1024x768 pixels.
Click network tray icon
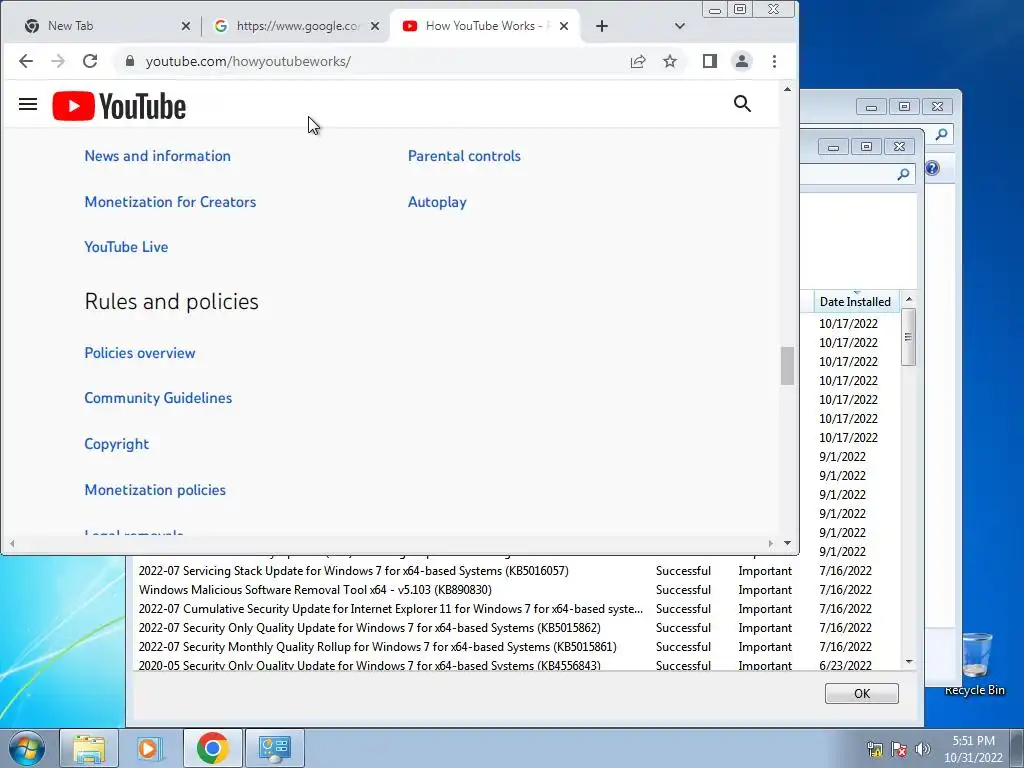tap(874, 749)
